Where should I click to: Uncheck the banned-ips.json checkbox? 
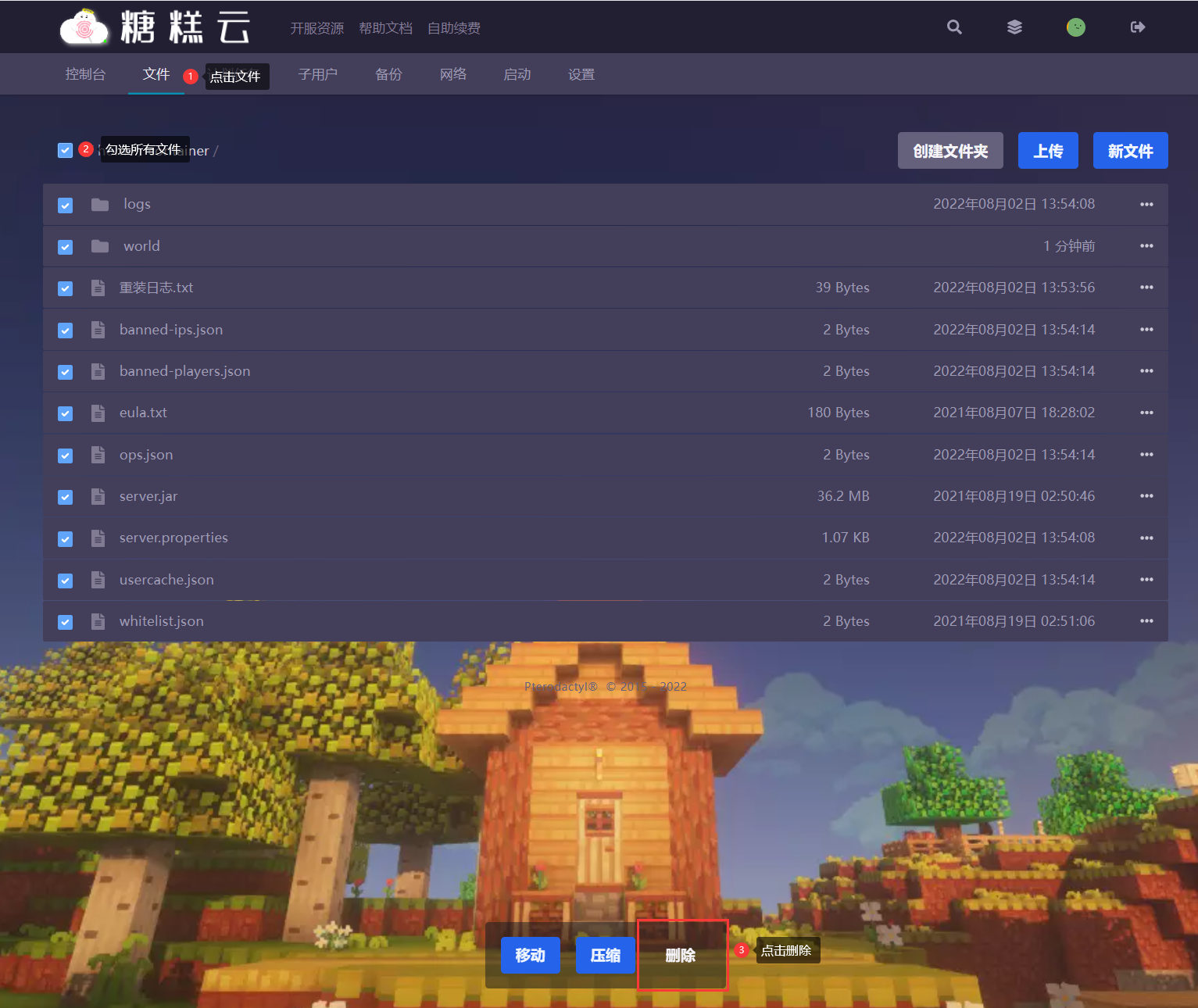click(66, 331)
